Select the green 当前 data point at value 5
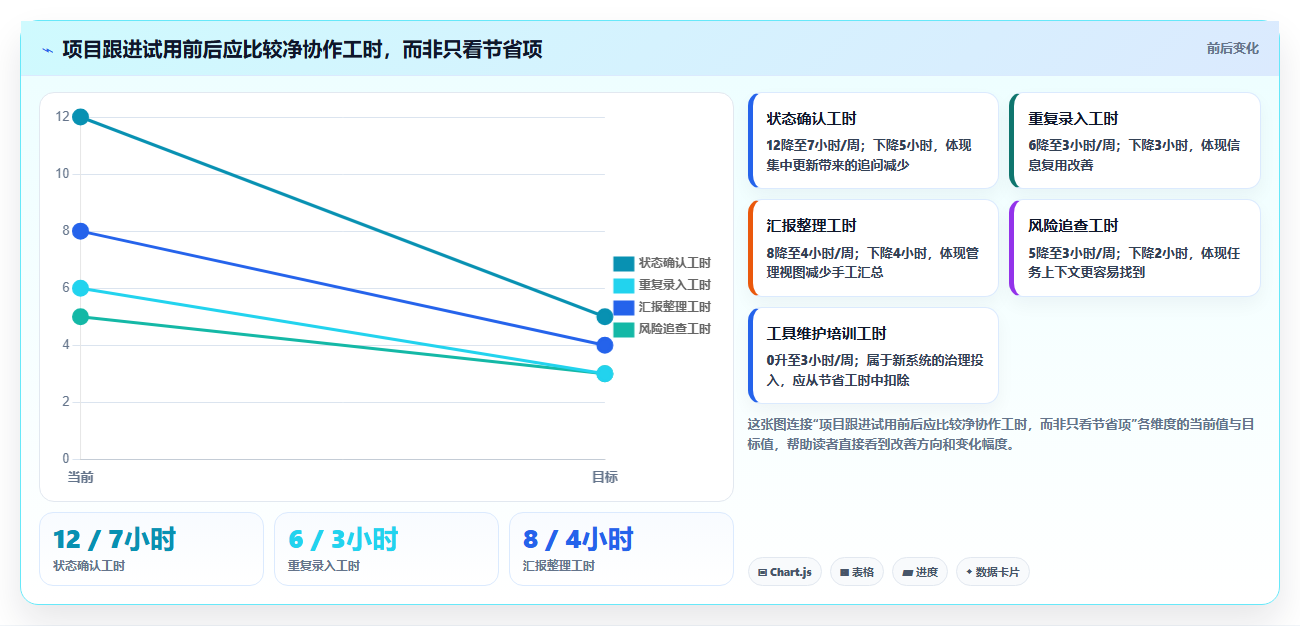This screenshot has height=626, width=1300. point(81,317)
